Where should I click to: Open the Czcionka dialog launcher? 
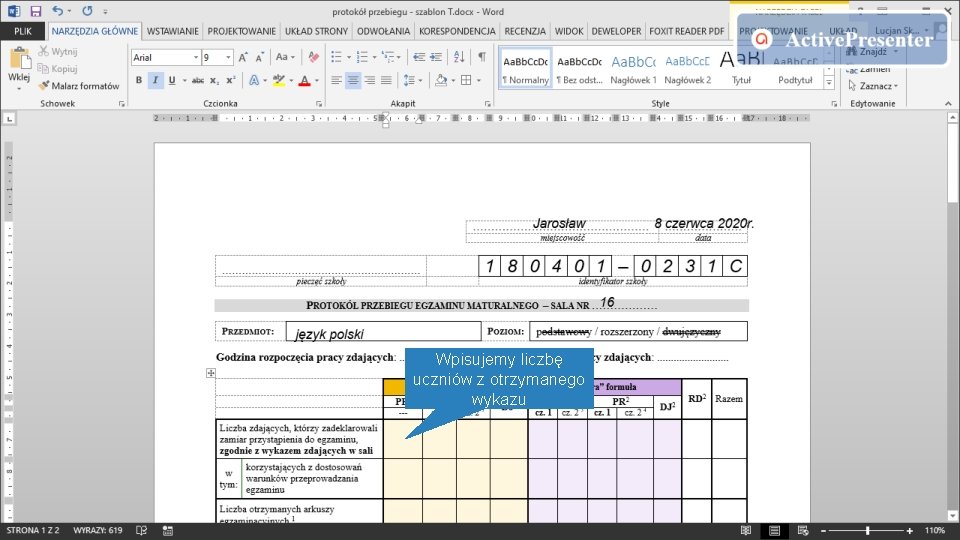click(318, 104)
